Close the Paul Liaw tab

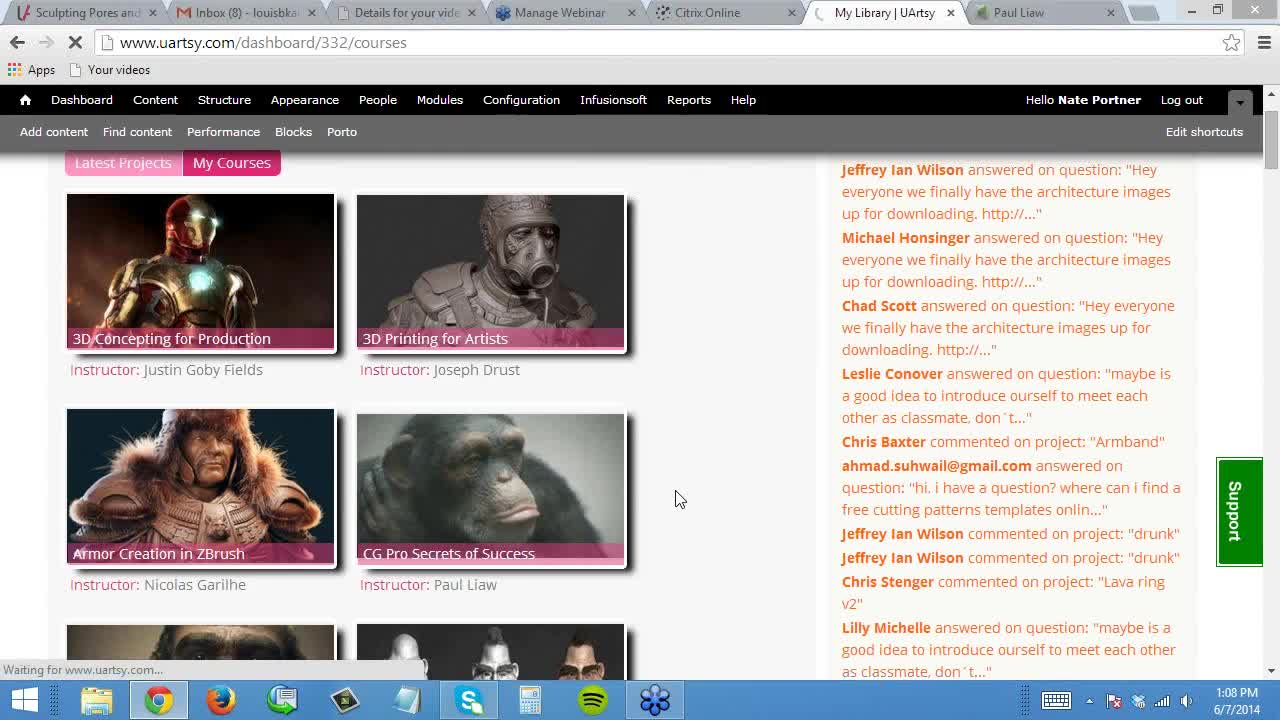1111,13
